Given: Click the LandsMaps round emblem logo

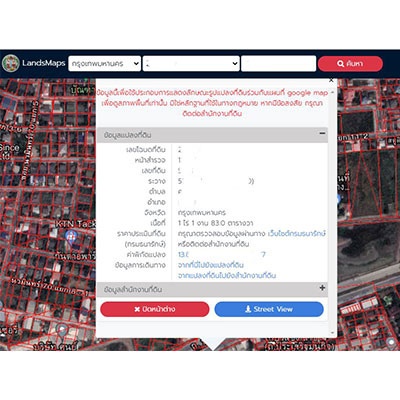Looking at the screenshot, I should pyautogui.click(x=11, y=63).
